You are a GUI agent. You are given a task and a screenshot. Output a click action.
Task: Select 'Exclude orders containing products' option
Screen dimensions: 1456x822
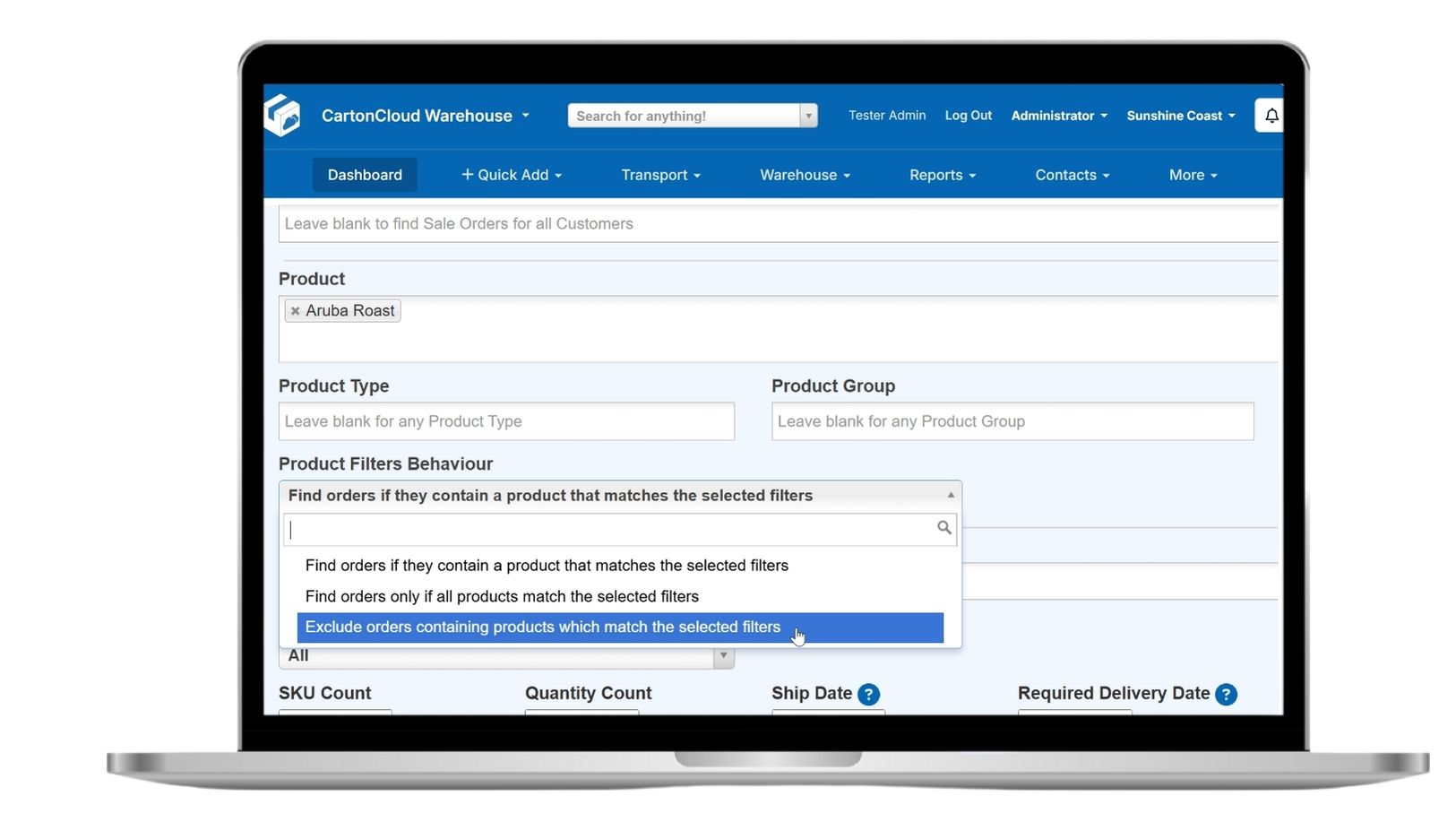pos(620,627)
